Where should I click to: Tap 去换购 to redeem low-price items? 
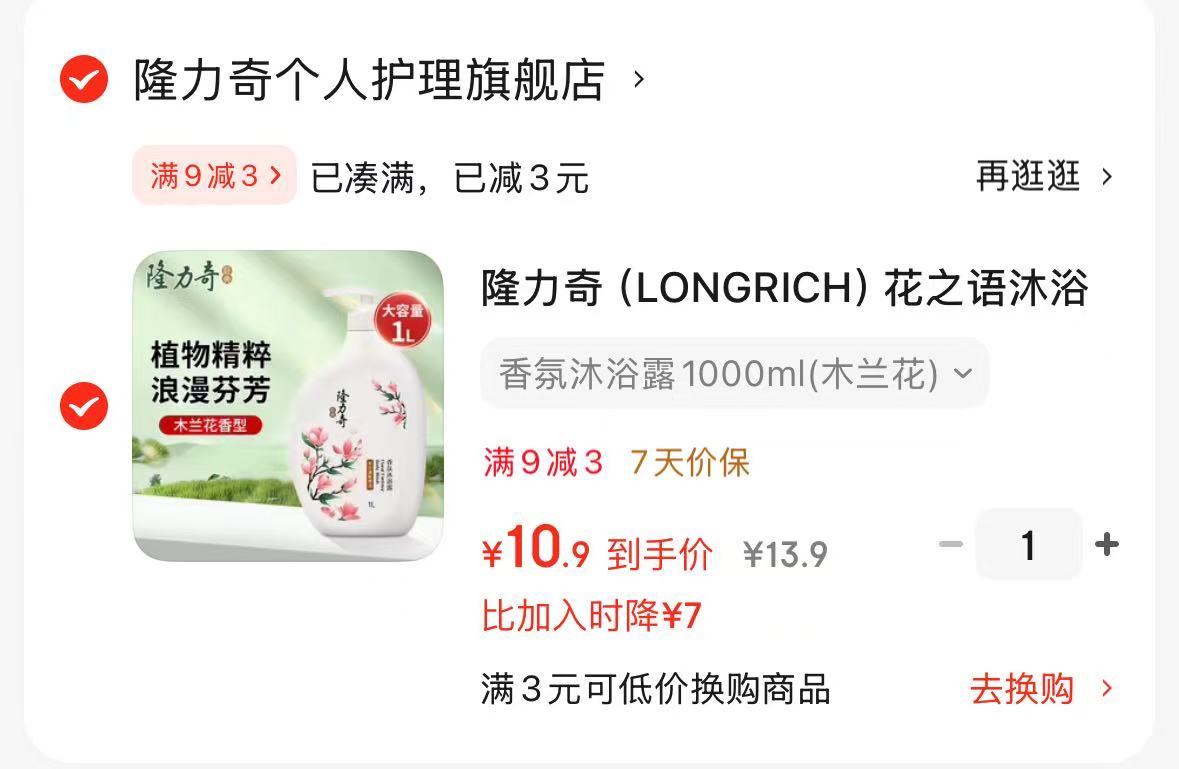1022,689
